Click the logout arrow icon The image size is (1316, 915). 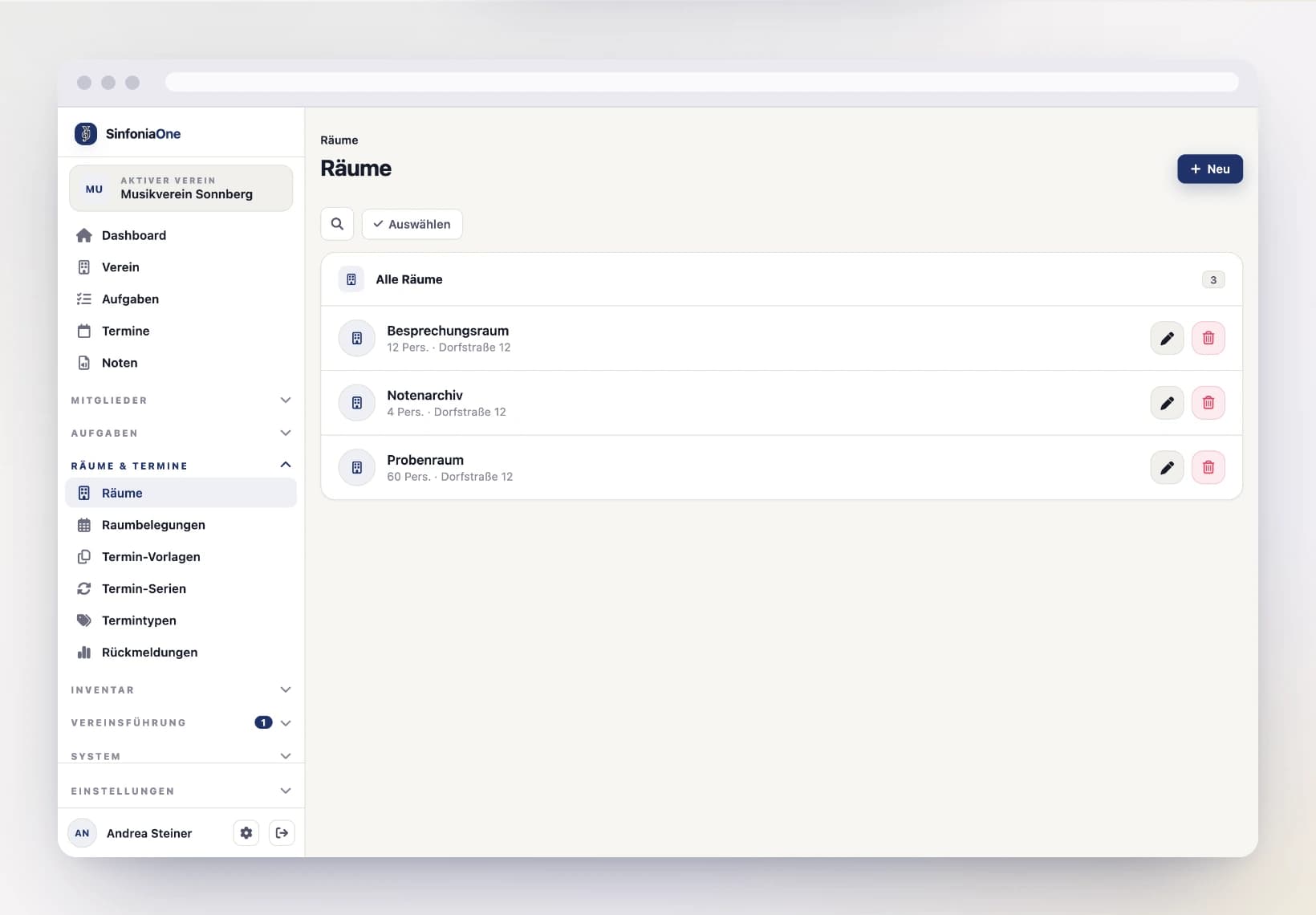282,833
